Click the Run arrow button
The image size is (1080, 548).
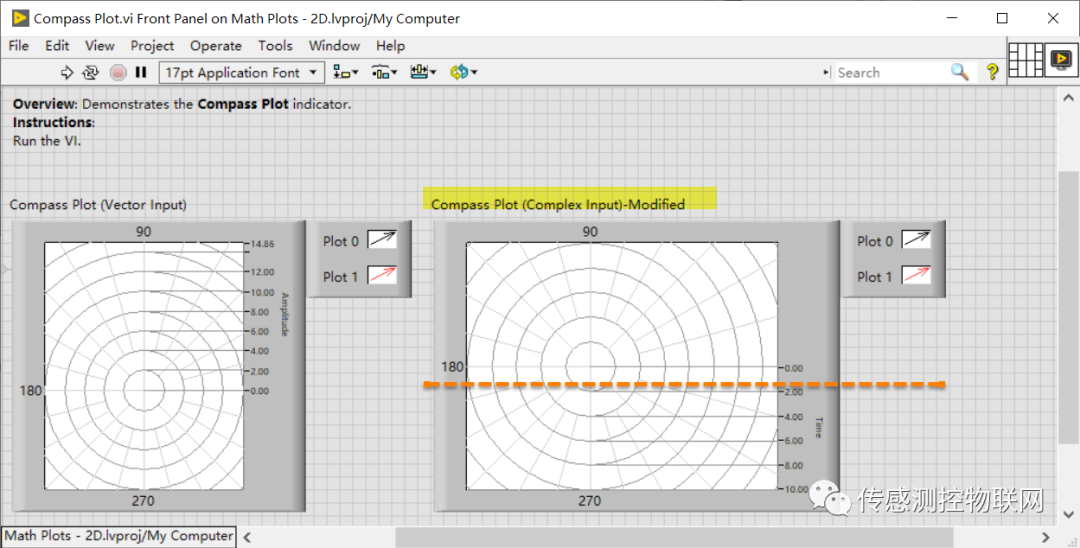pos(67,72)
